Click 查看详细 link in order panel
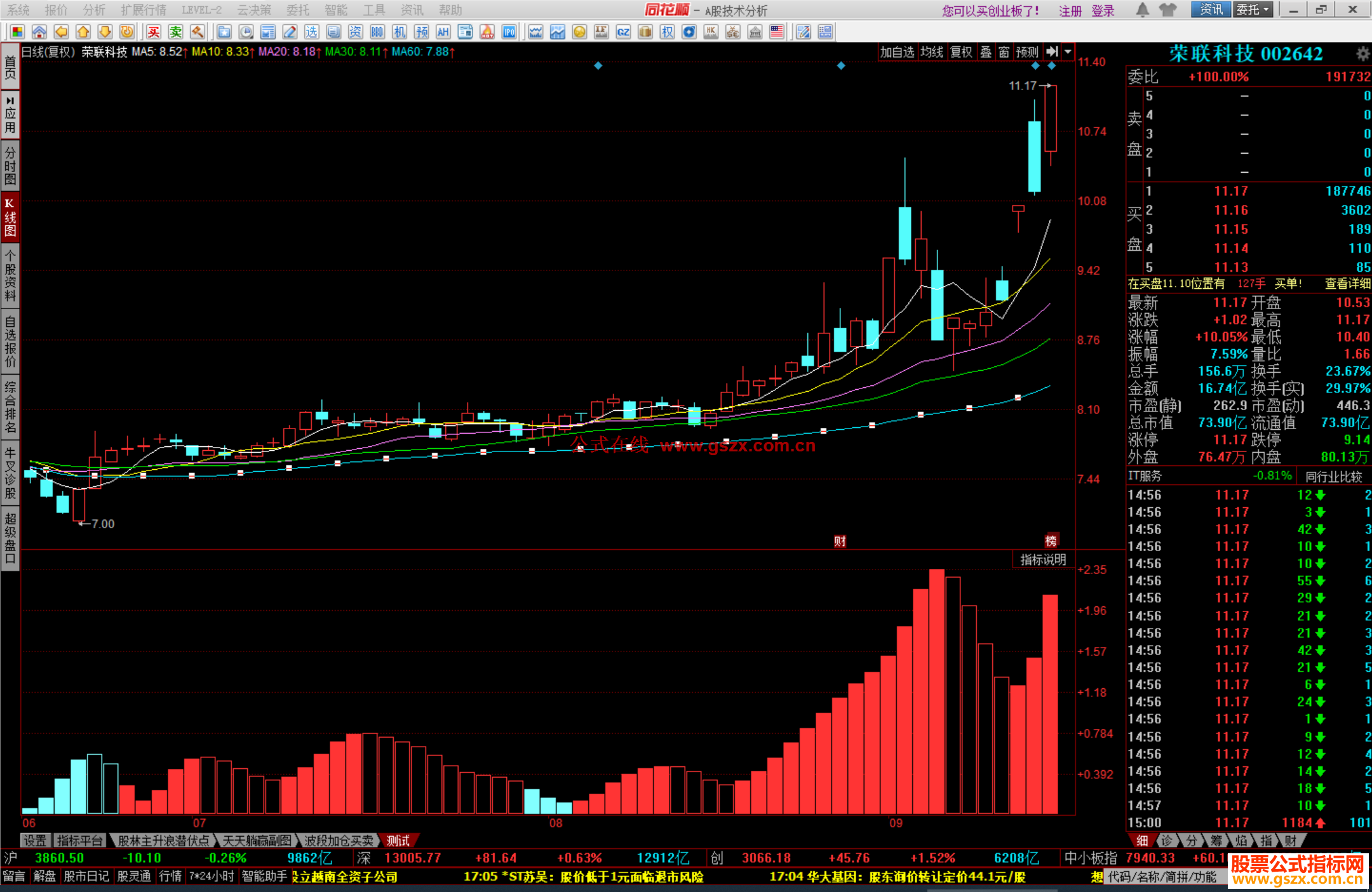 pyautogui.click(x=1348, y=284)
